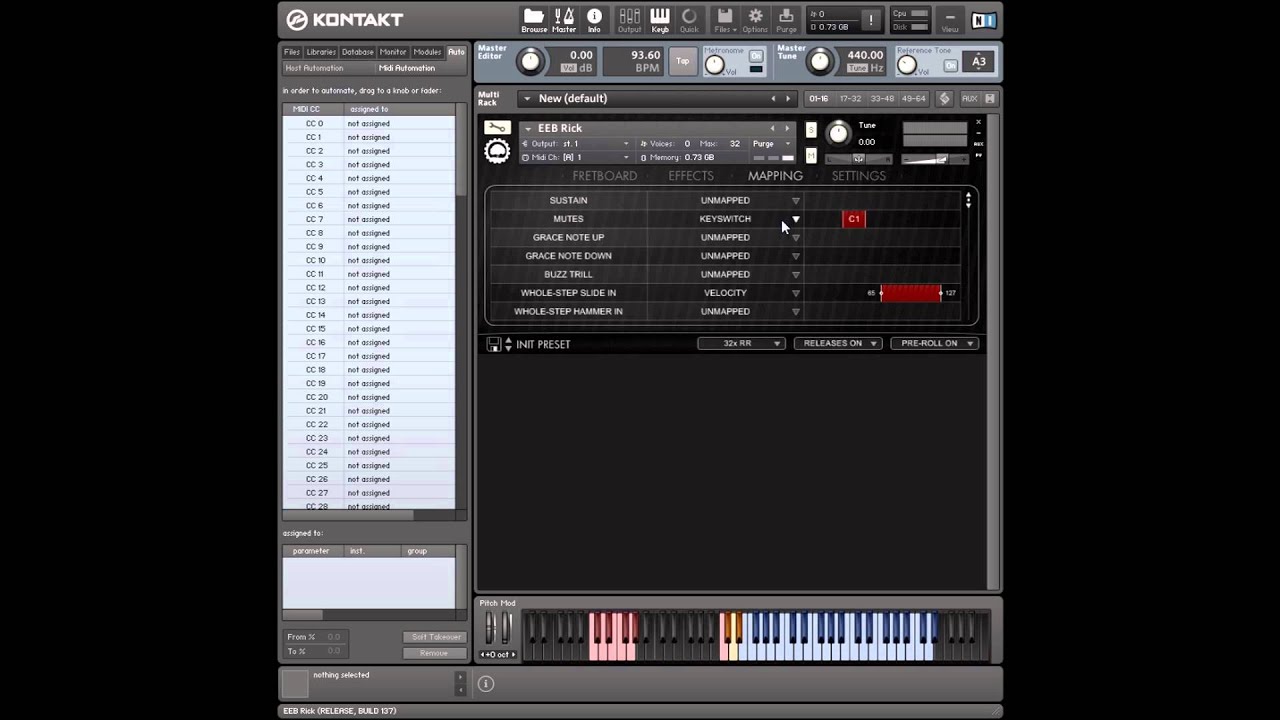Open the multi name dropdown New (default)
The image size is (1280, 720).
[527, 99]
